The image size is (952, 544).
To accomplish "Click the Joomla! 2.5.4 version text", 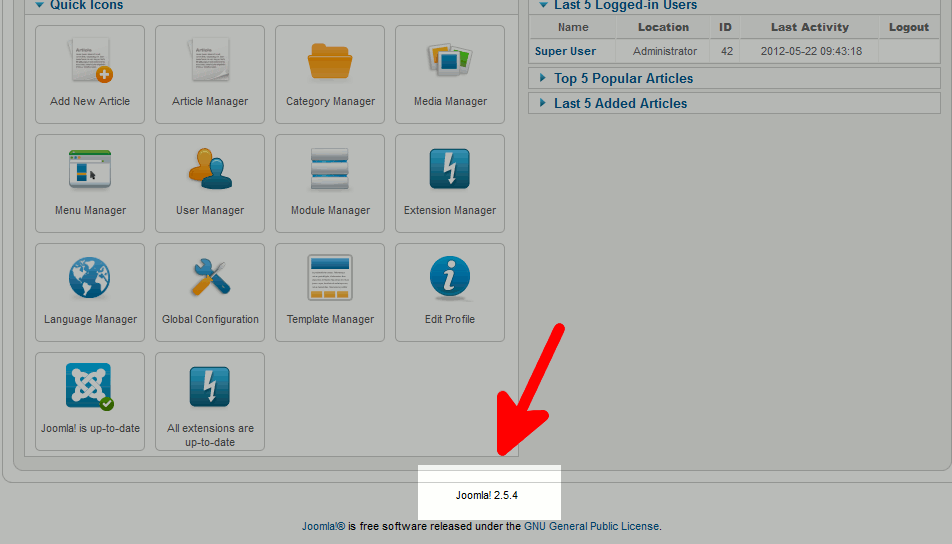I will click(487, 495).
